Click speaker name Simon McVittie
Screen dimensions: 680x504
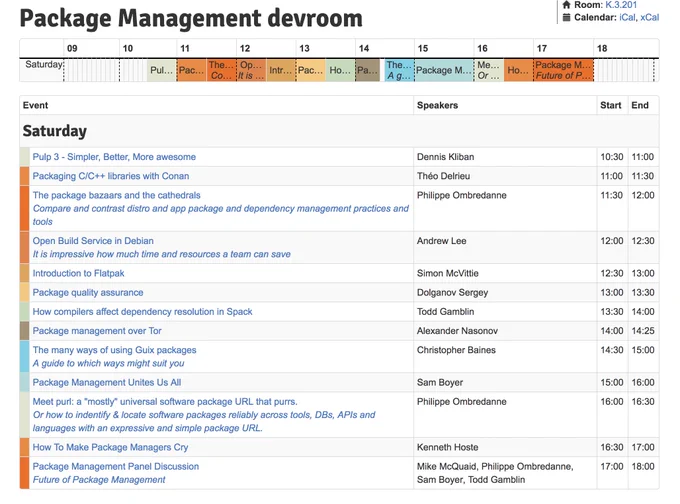click(x=448, y=273)
